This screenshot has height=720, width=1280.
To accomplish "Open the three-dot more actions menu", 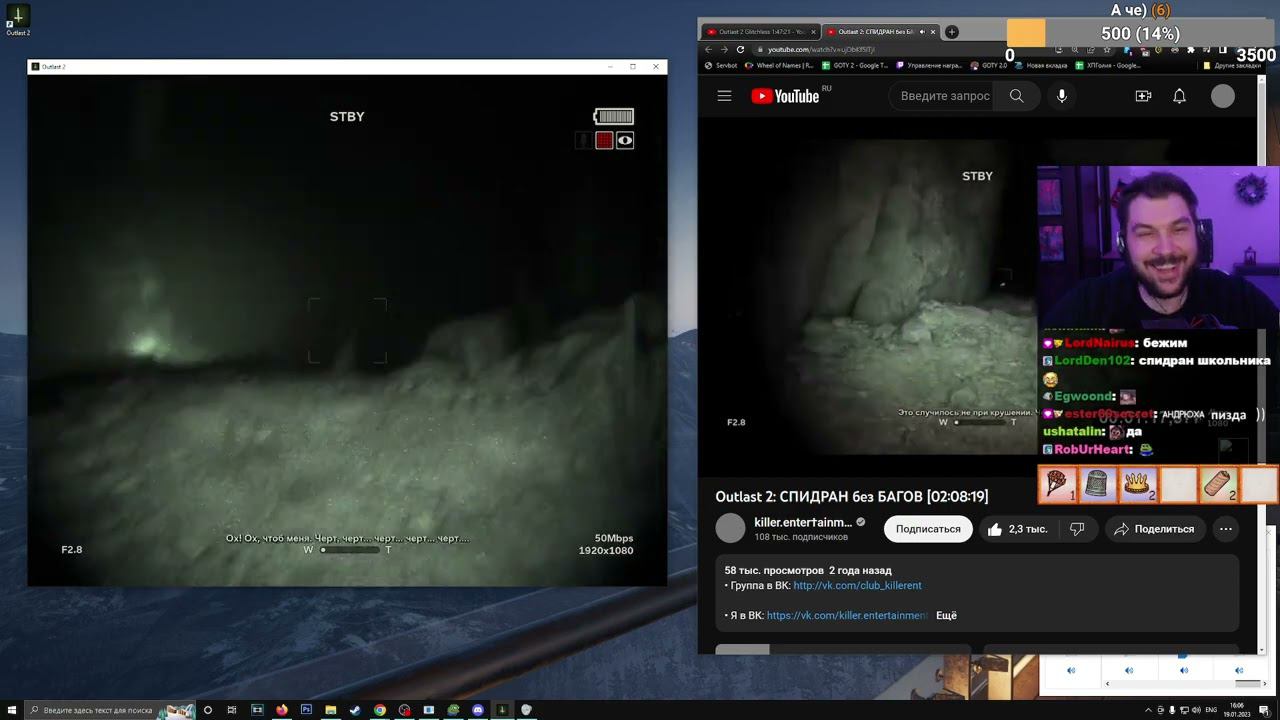I will 1226,529.
